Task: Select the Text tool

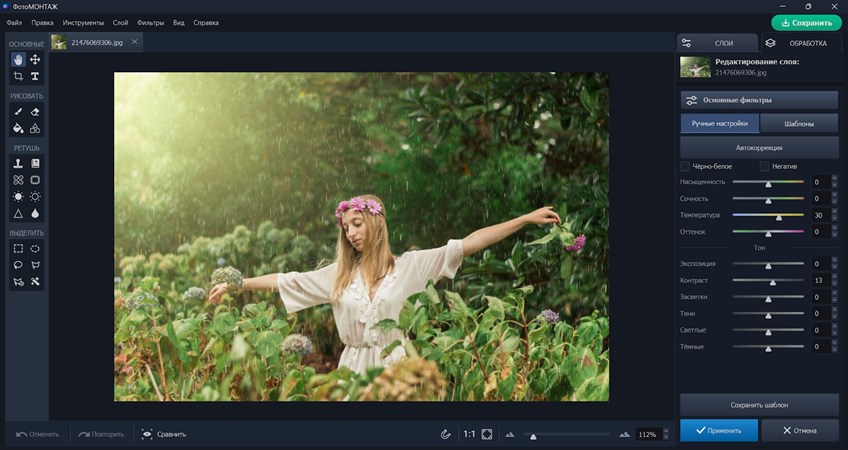Action: click(35, 76)
